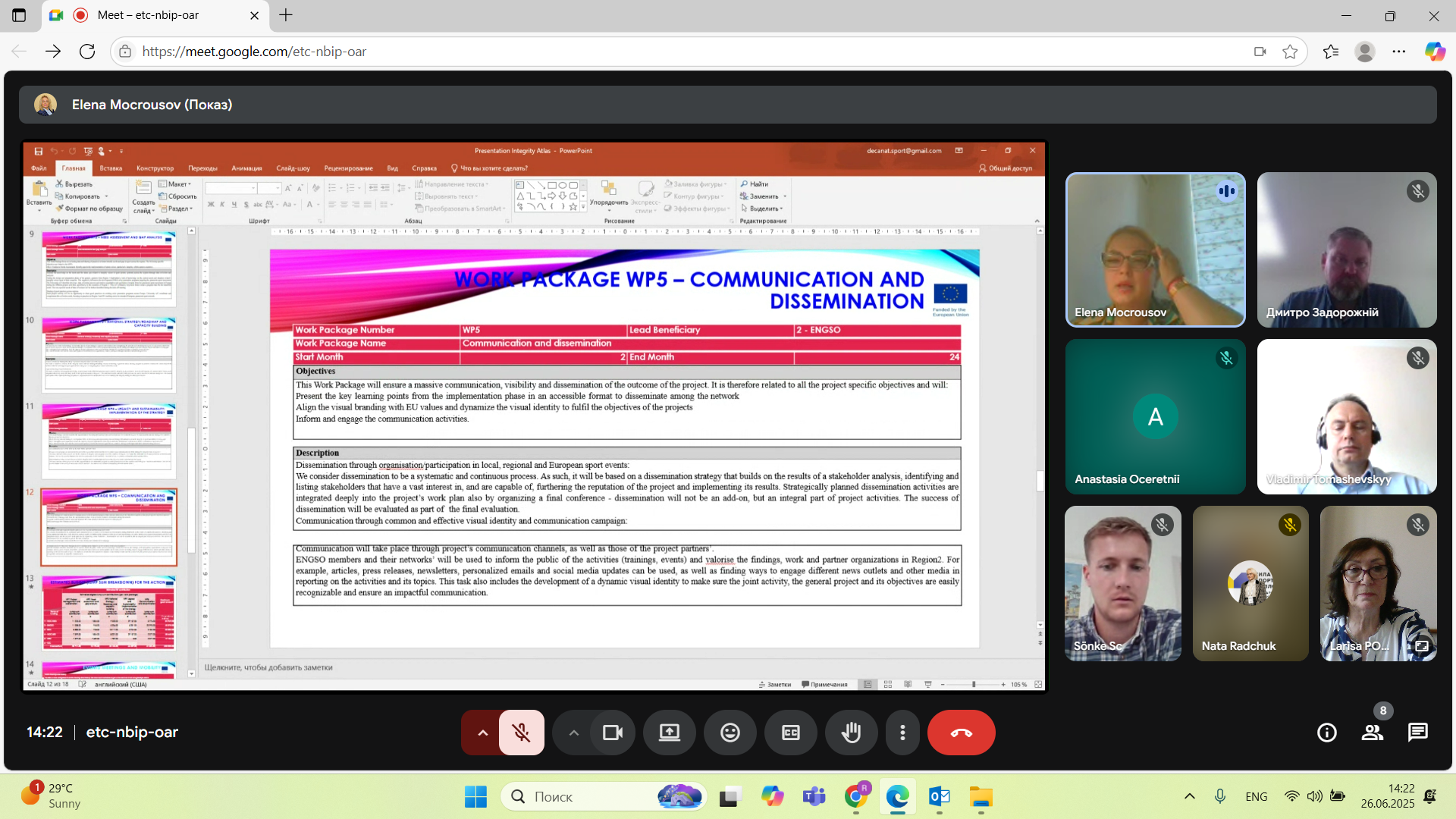Click Создать слайд button

(x=143, y=196)
